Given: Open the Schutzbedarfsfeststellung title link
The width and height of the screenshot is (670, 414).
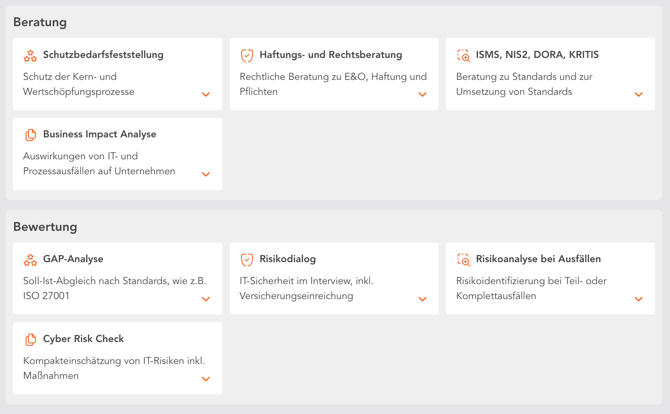Looking at the screenshot, I should [x=103, y=55].
